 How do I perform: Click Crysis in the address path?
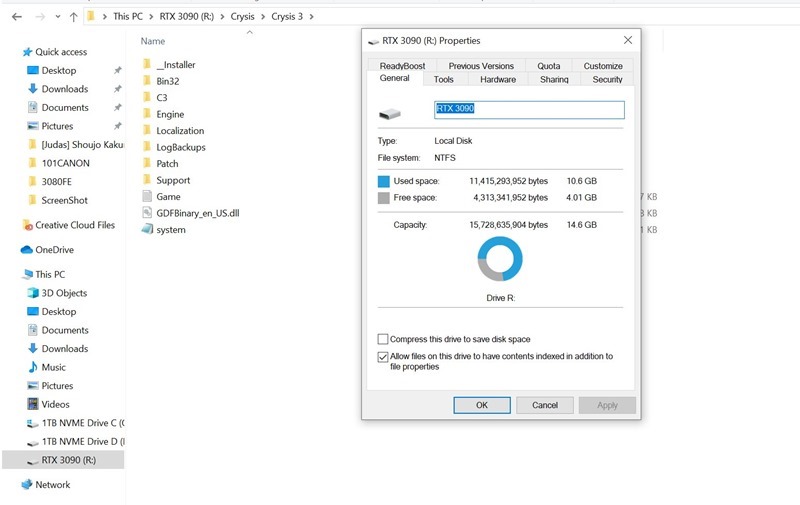(242, 16)
